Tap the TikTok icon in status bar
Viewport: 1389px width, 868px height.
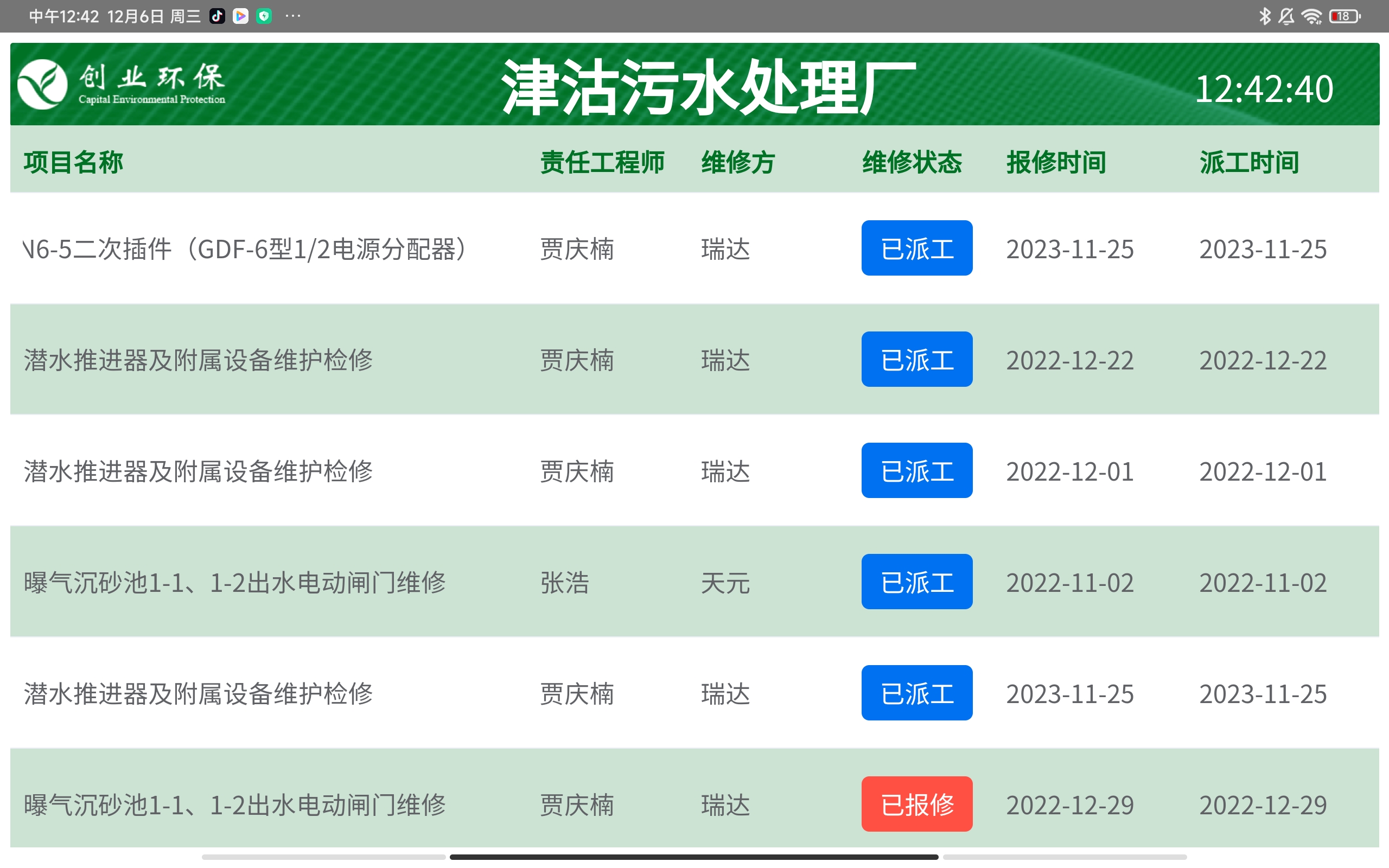coord(217,16)
